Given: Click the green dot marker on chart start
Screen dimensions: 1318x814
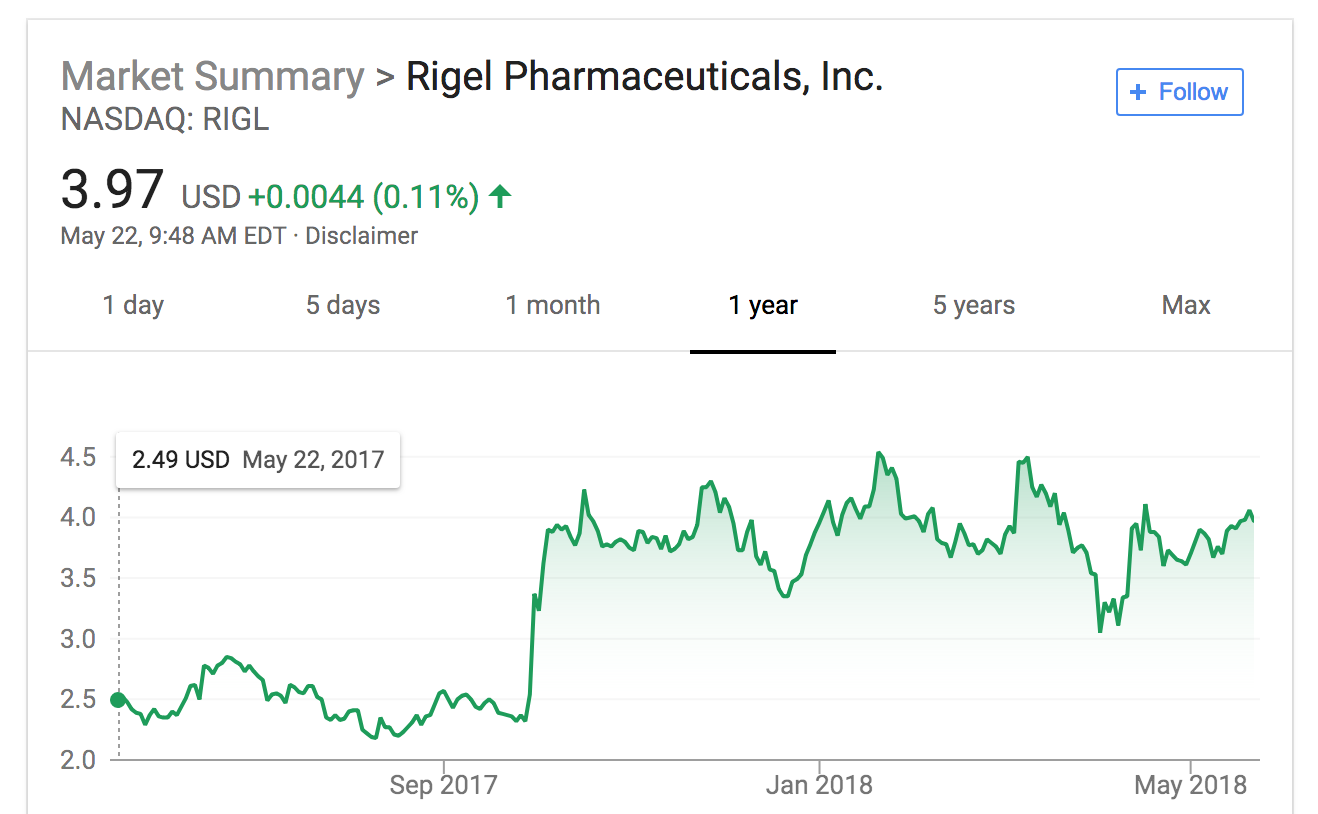Looking at the screenshot, I should [x=118, y=700].
